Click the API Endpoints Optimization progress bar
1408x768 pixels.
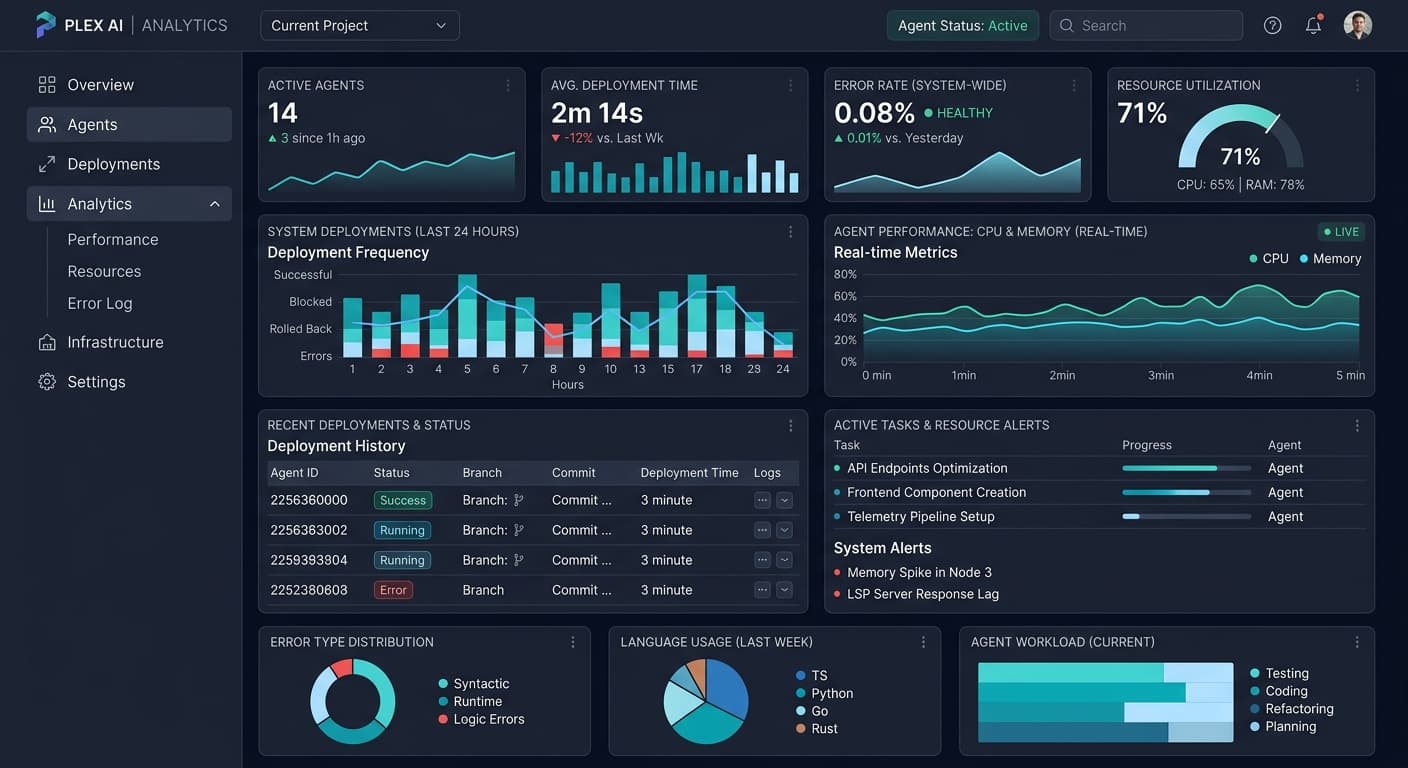1187,468
